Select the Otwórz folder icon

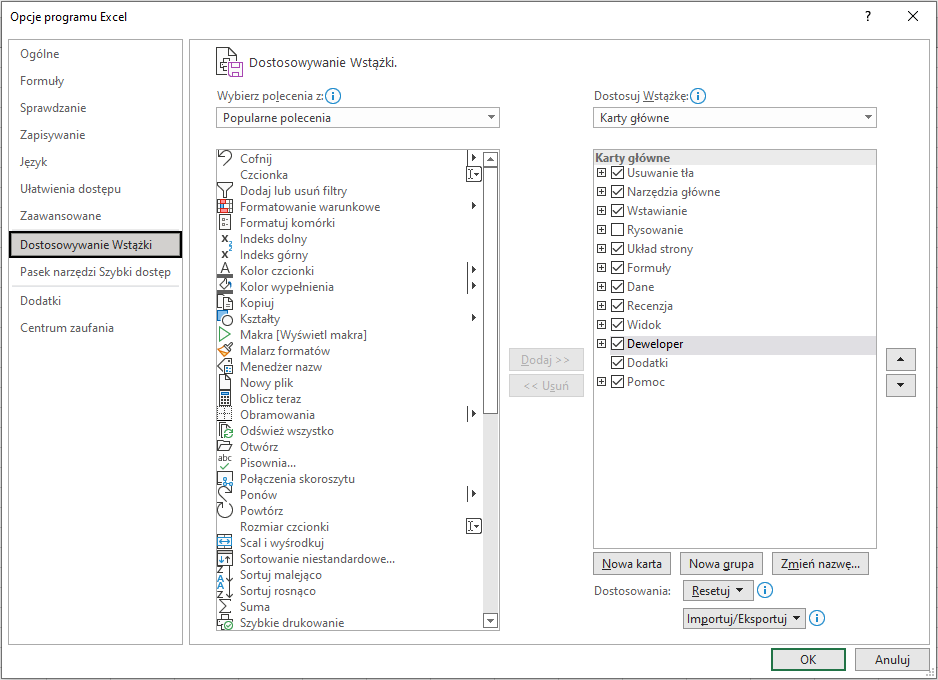(x=224, y=446)
